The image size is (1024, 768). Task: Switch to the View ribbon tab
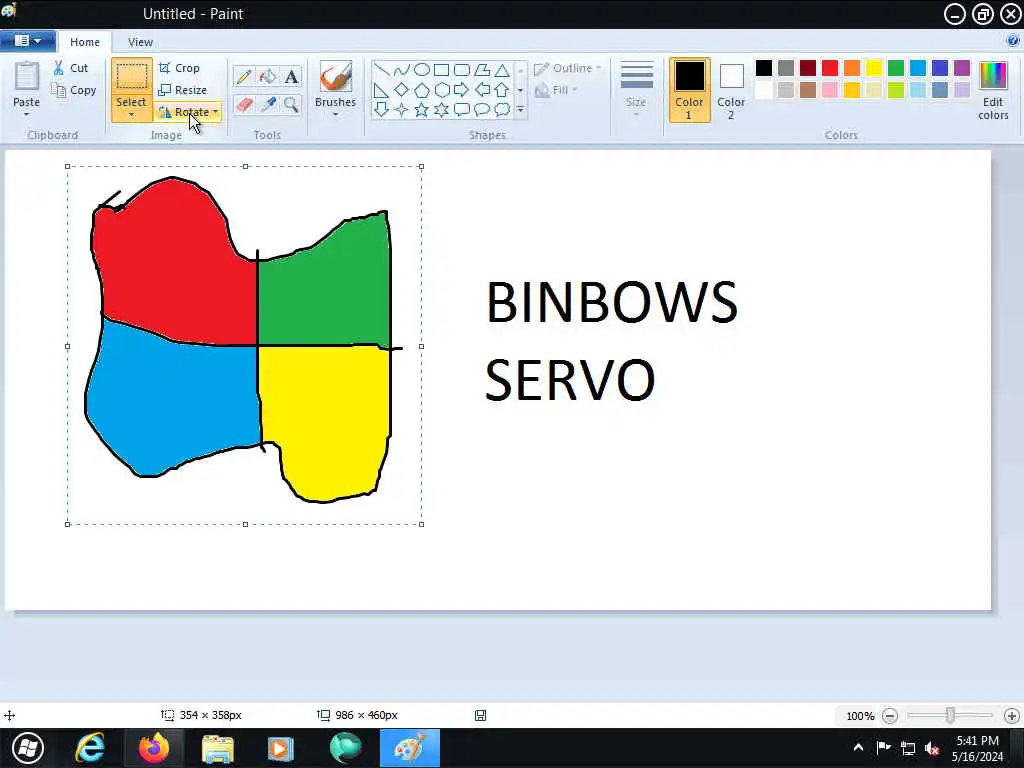[x=140, y=42]
